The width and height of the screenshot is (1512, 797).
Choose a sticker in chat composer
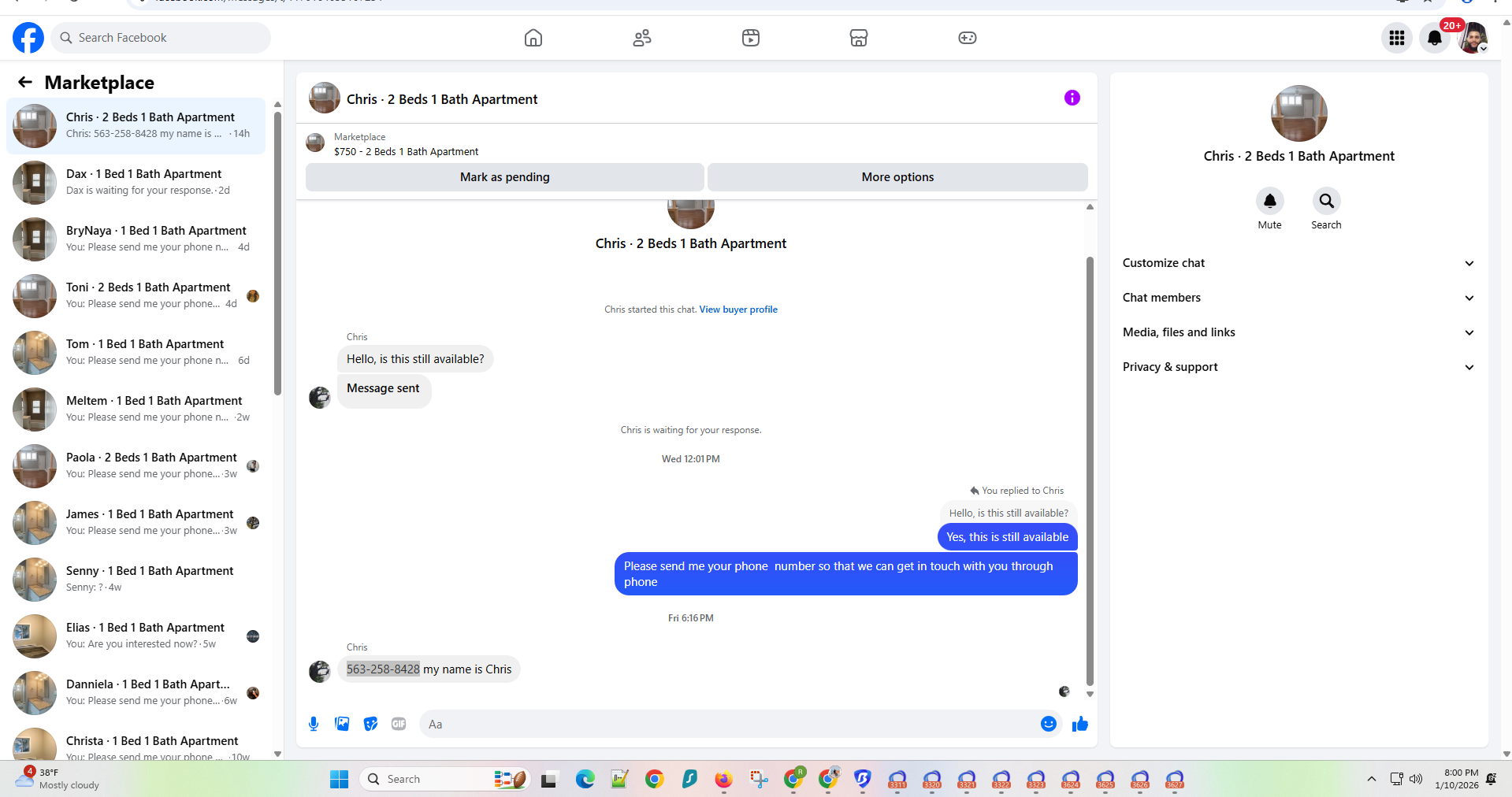370,724
